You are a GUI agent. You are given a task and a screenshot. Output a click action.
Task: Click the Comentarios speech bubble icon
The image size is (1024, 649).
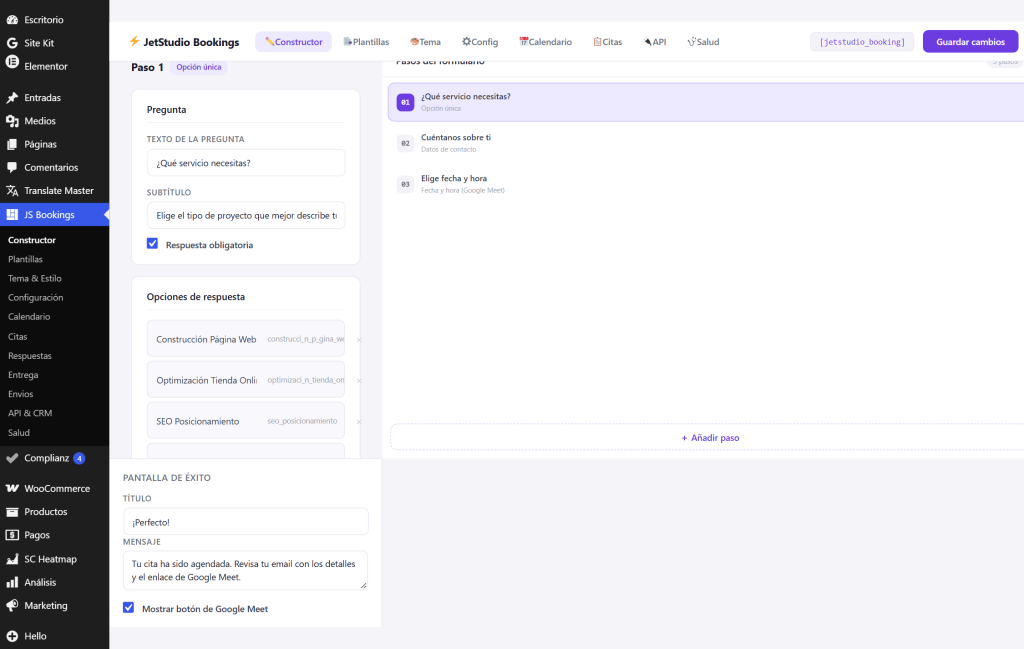(12, 167)
